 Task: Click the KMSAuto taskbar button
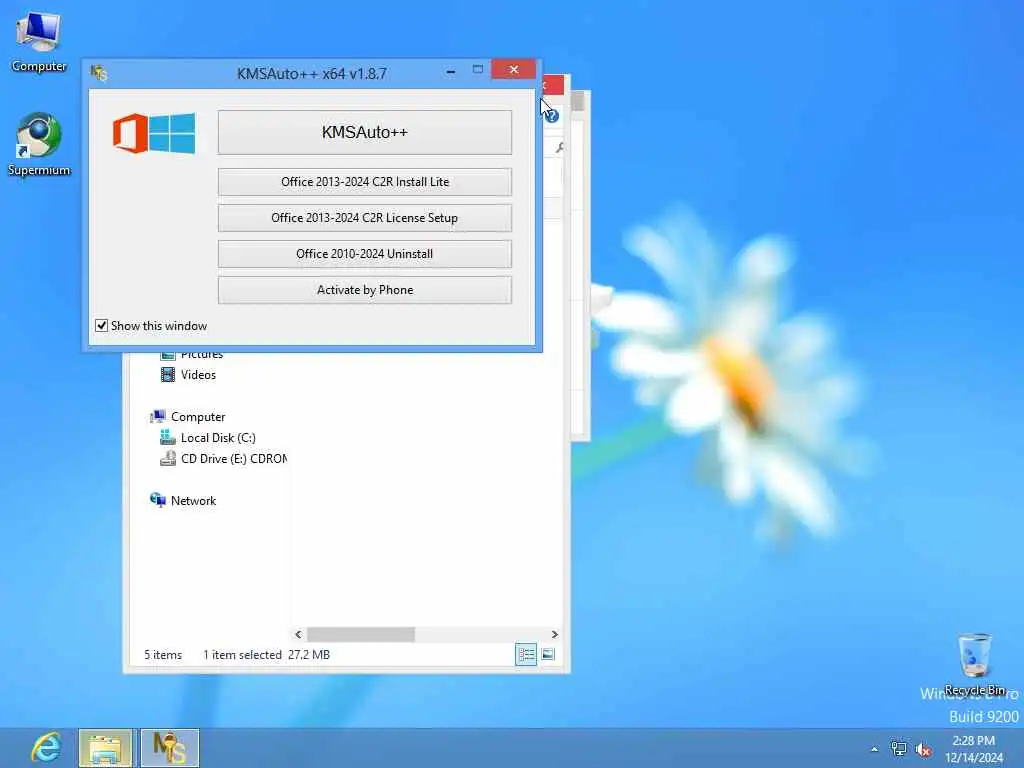coord(169,748)
